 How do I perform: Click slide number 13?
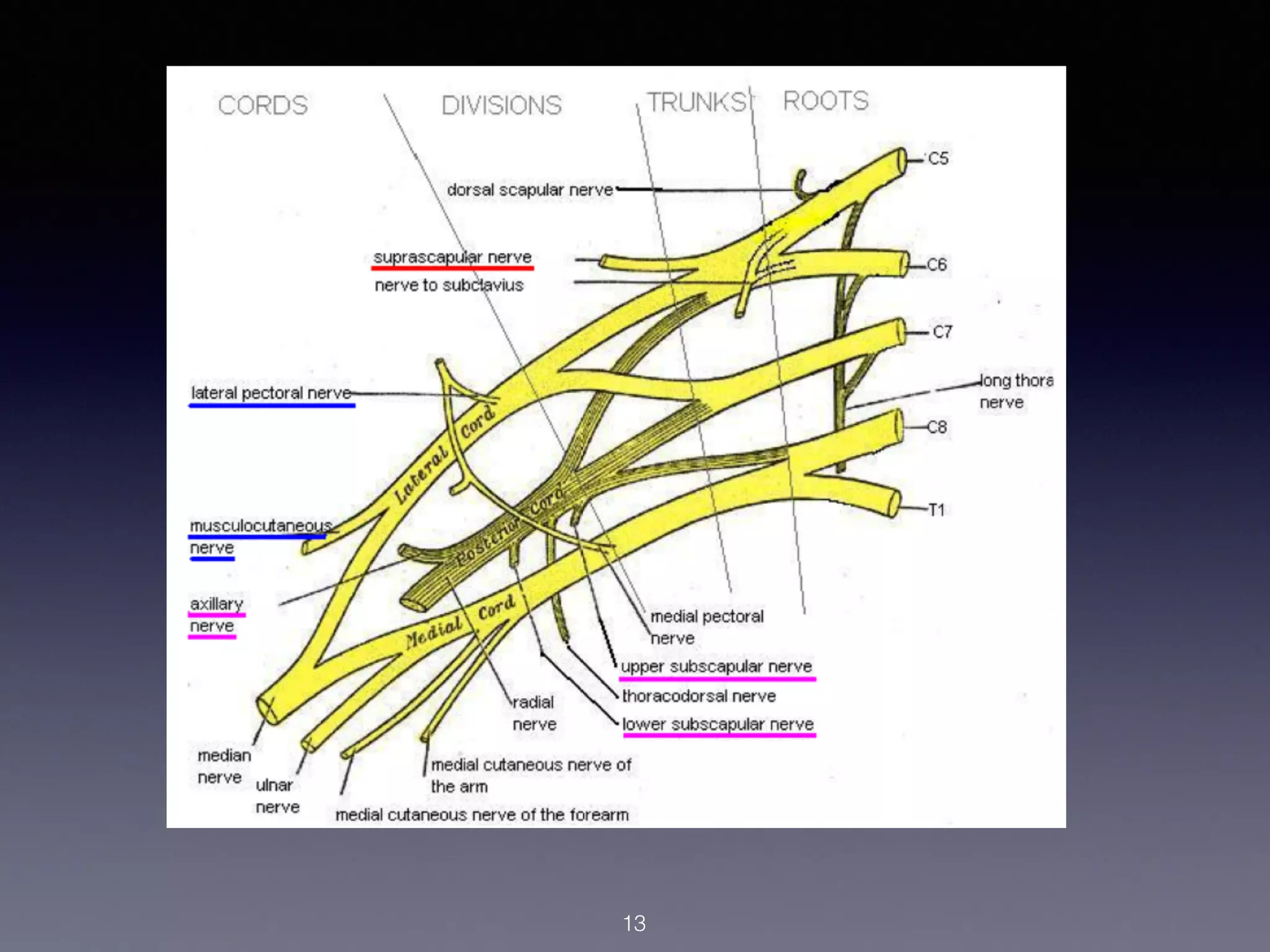[634, 923]
